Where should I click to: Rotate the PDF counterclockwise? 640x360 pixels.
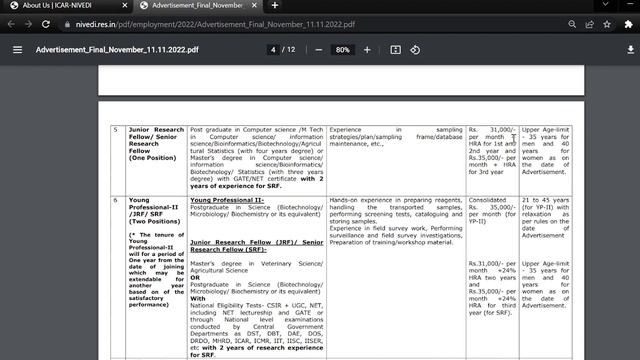[x=415, y=50]
